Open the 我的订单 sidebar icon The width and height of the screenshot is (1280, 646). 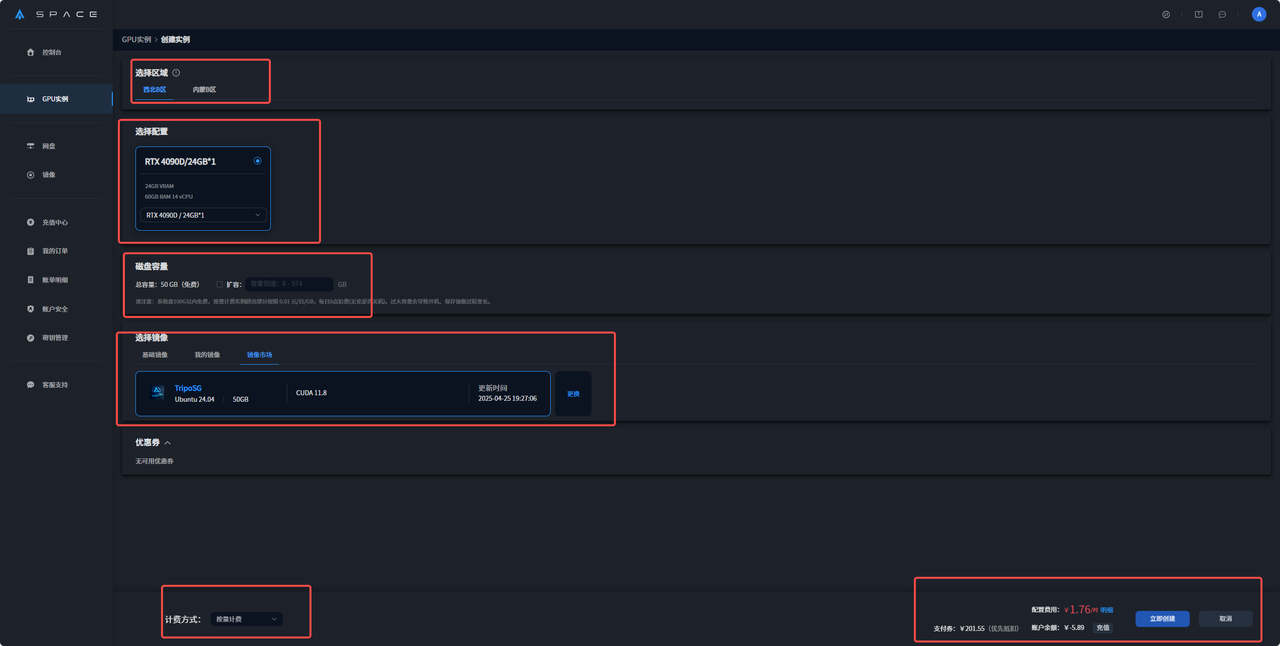point(30,251)
